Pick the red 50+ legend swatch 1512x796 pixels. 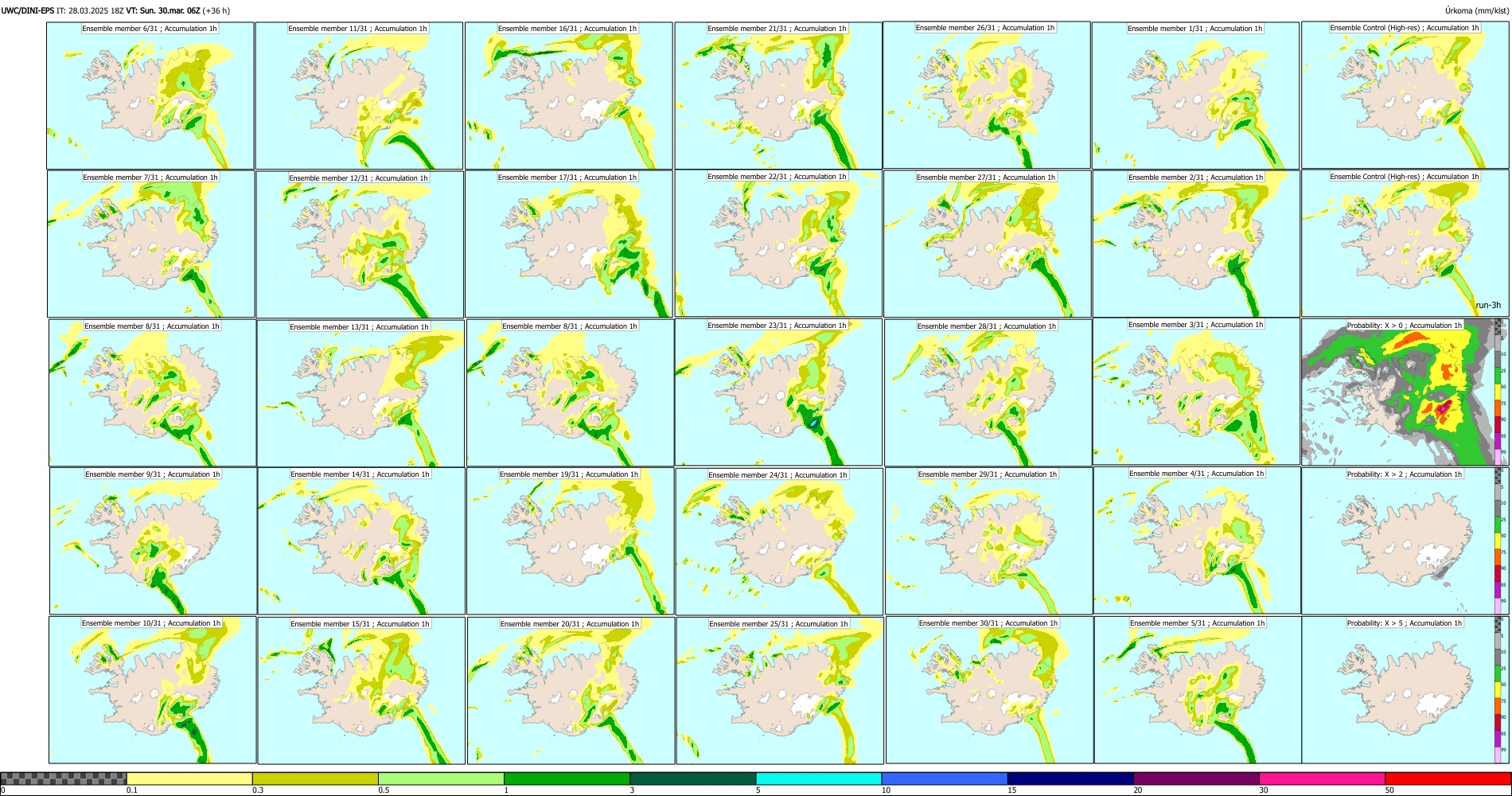[1448, 778]
